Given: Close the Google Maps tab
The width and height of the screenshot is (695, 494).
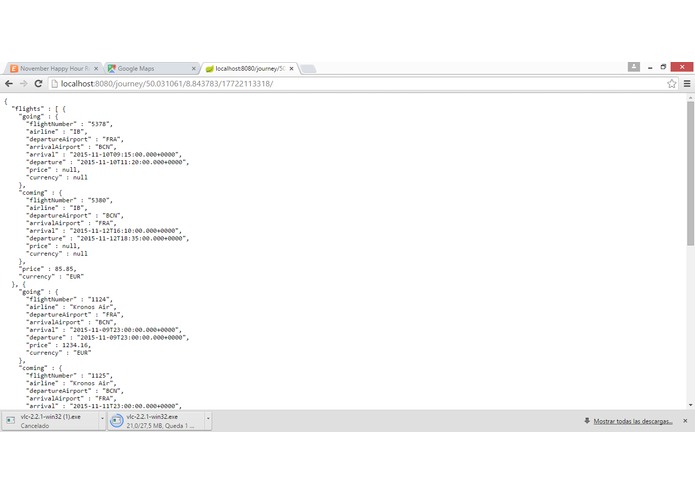Looking at the screenshot, I should point(194,69).
